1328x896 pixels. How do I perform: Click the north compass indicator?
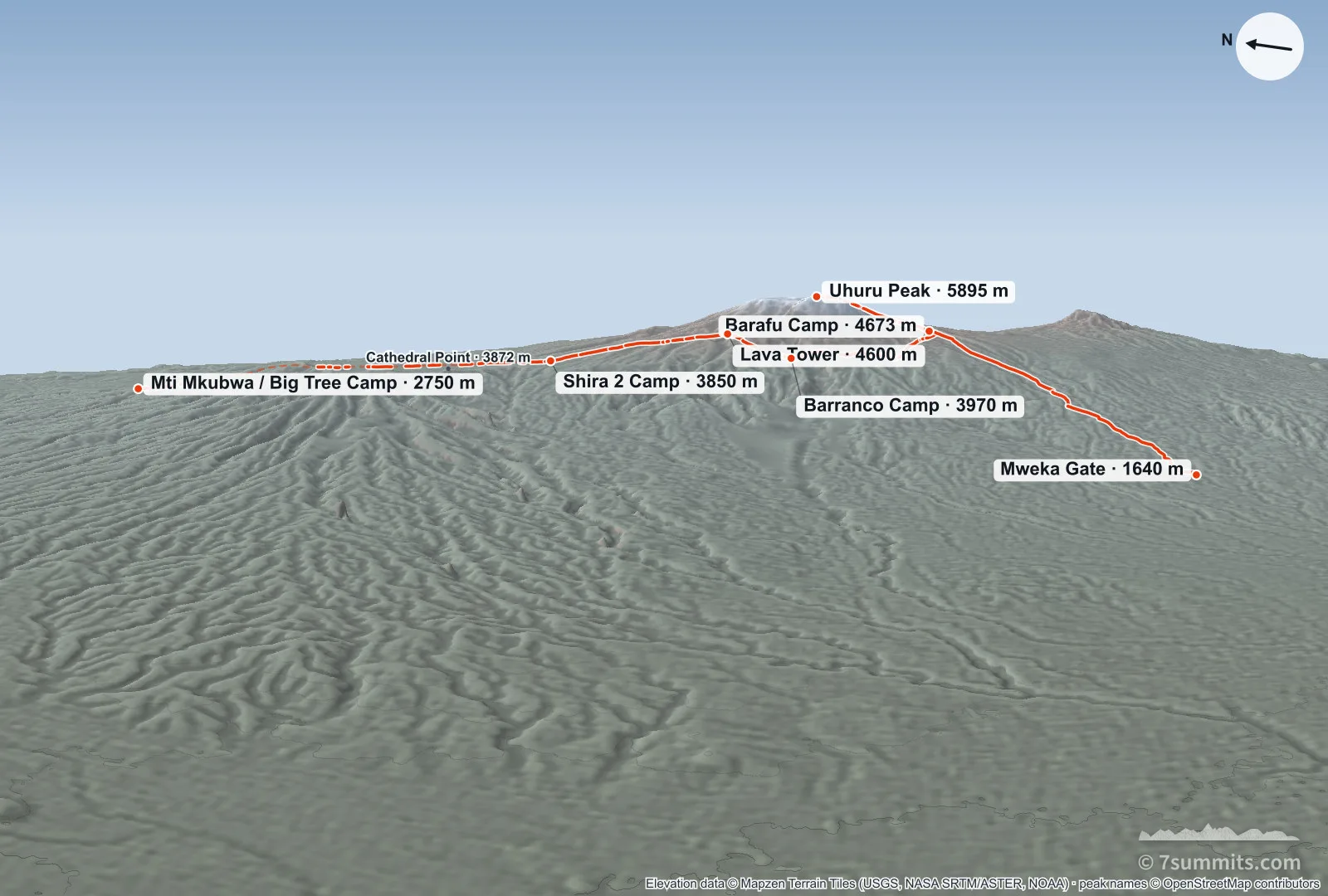[1269, 46]
